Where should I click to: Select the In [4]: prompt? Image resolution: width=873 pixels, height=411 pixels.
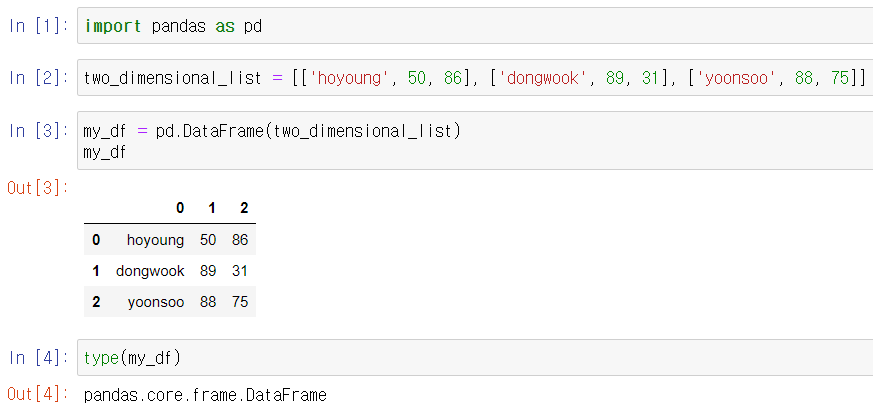38,358
